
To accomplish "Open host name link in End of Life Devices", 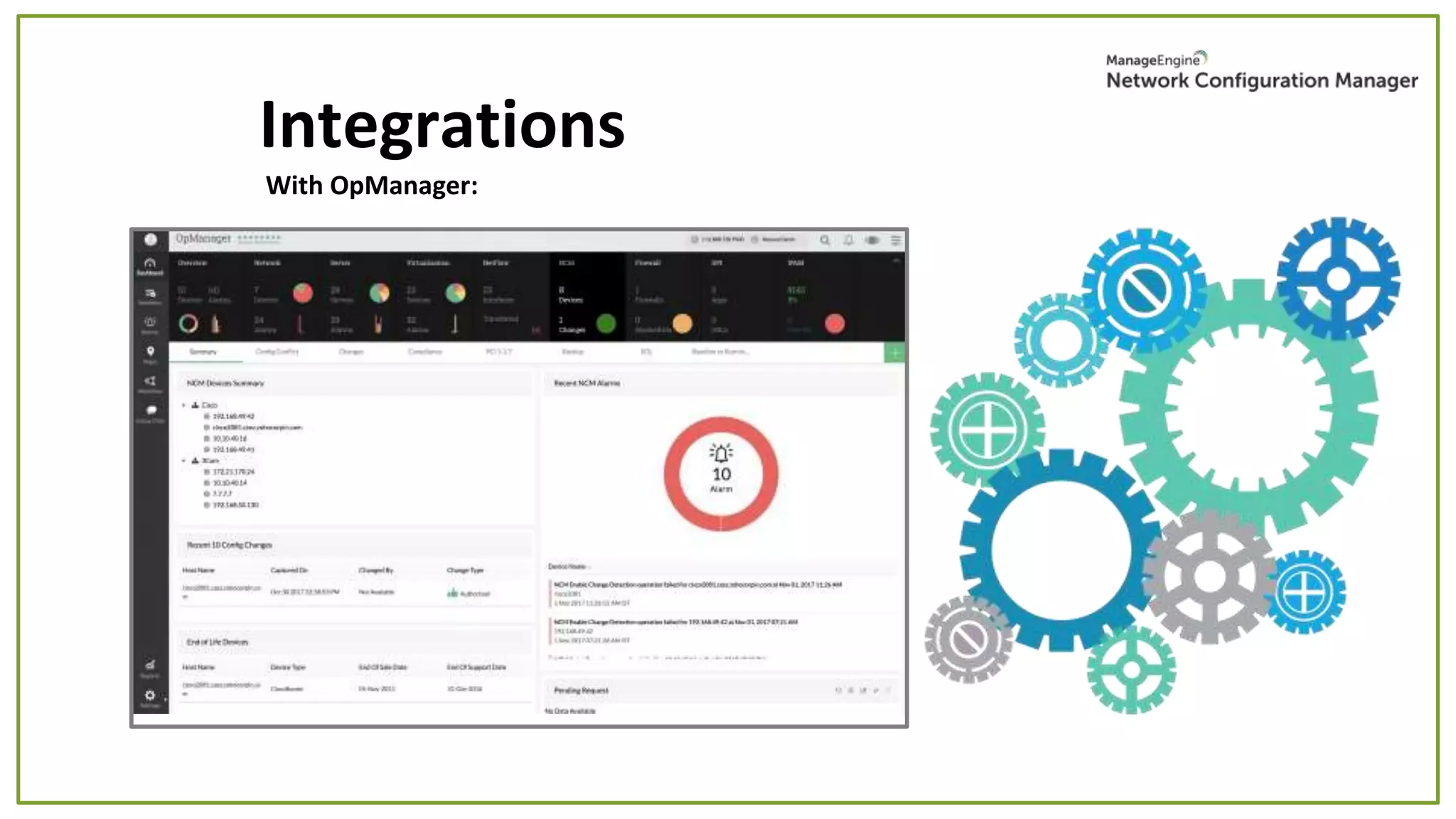I will click(221, 688).
